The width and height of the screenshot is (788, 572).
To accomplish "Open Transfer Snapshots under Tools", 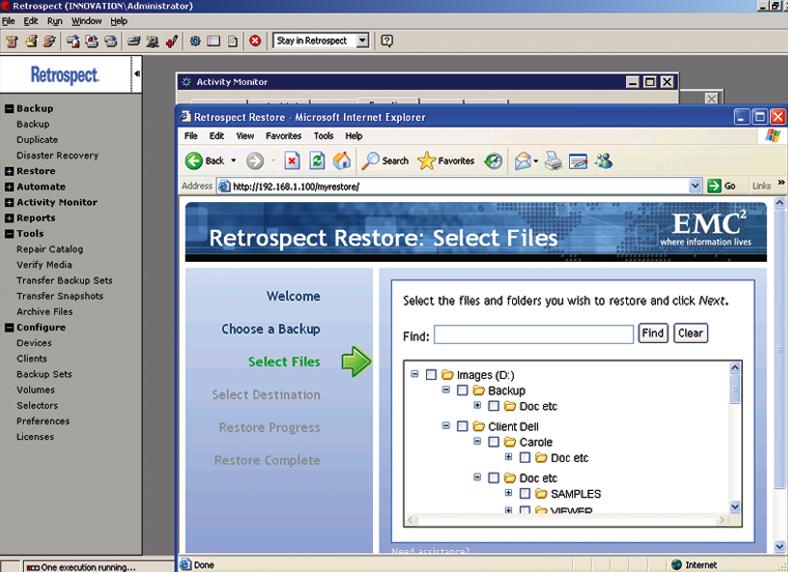I will [60, 296].
